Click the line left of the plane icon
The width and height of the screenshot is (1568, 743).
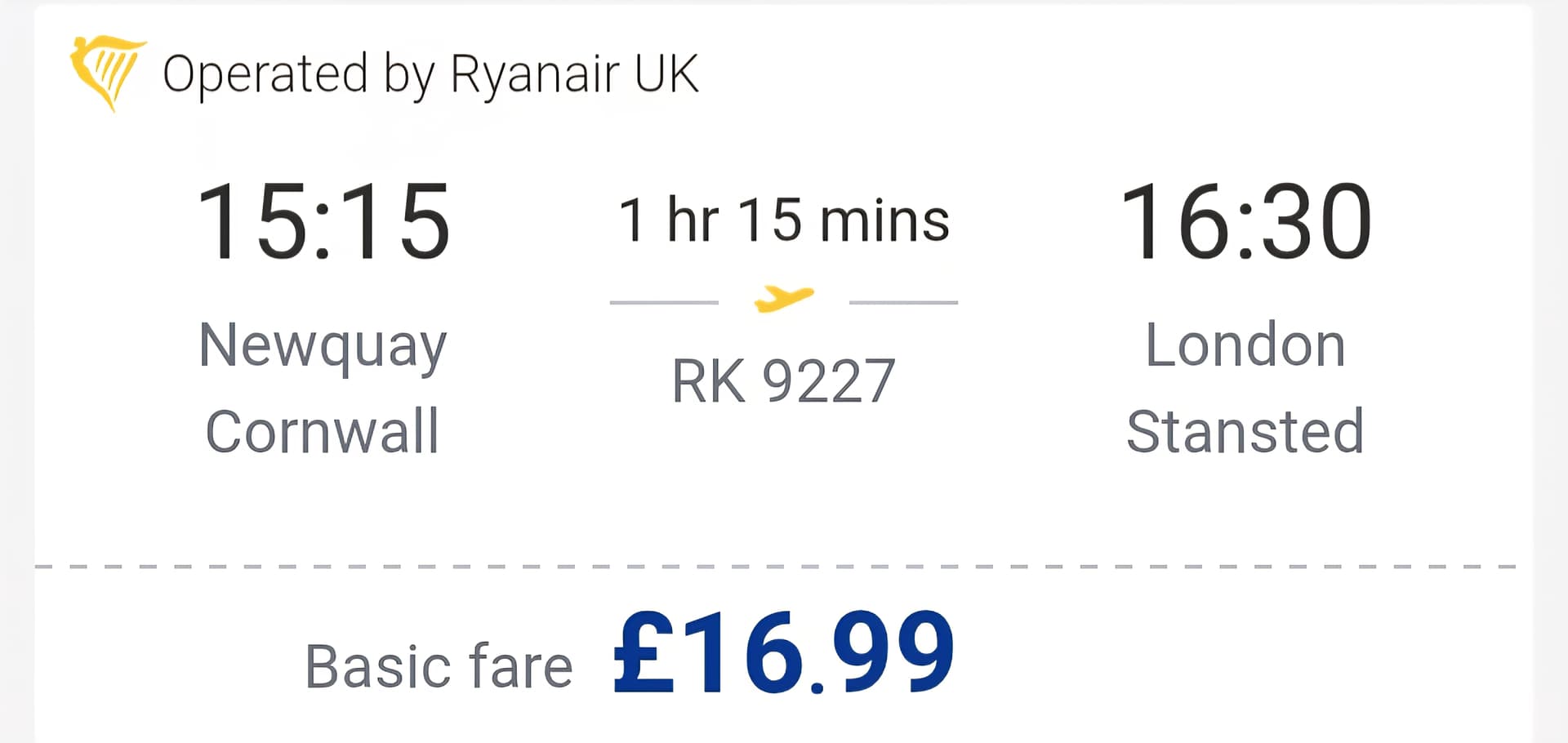[664, 302]
